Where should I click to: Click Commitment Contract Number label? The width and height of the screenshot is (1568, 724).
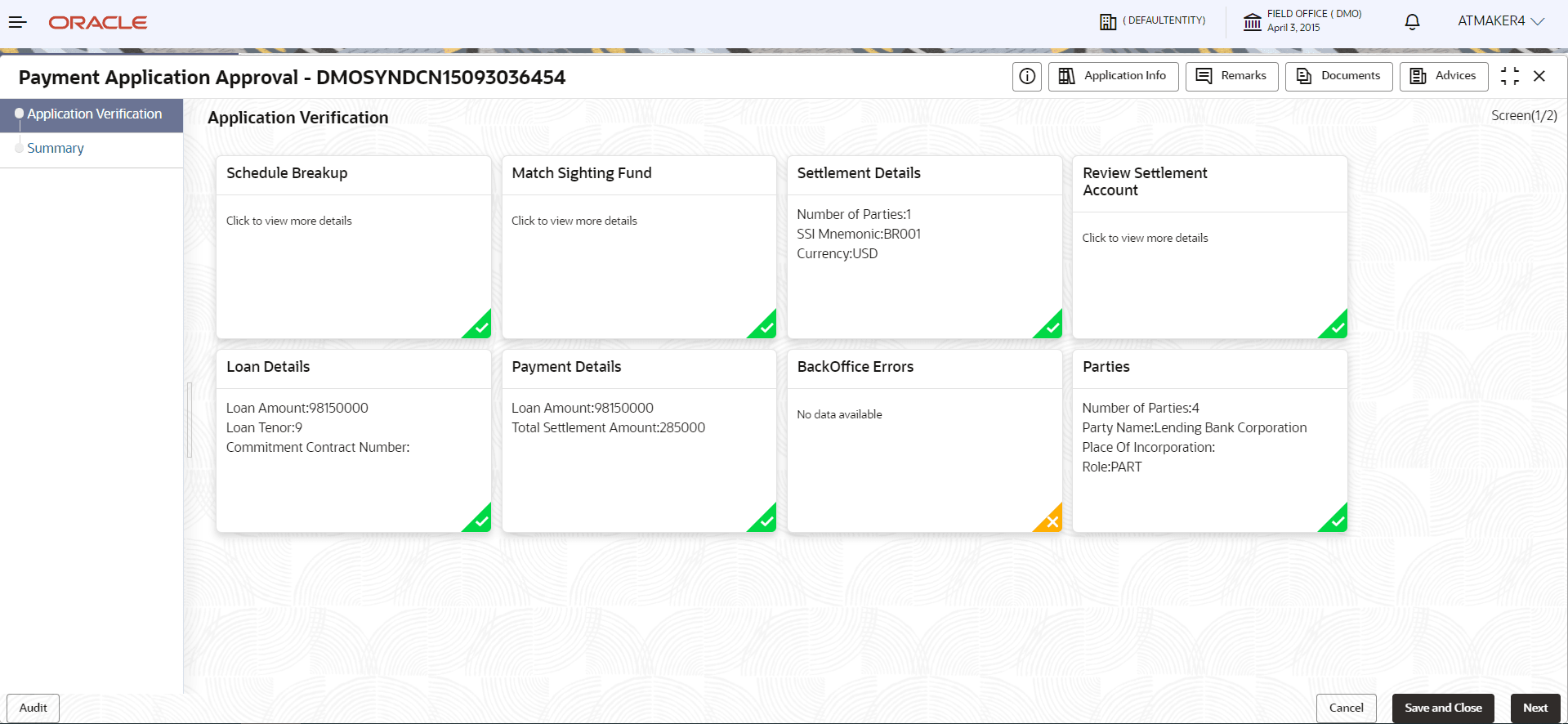318,447
